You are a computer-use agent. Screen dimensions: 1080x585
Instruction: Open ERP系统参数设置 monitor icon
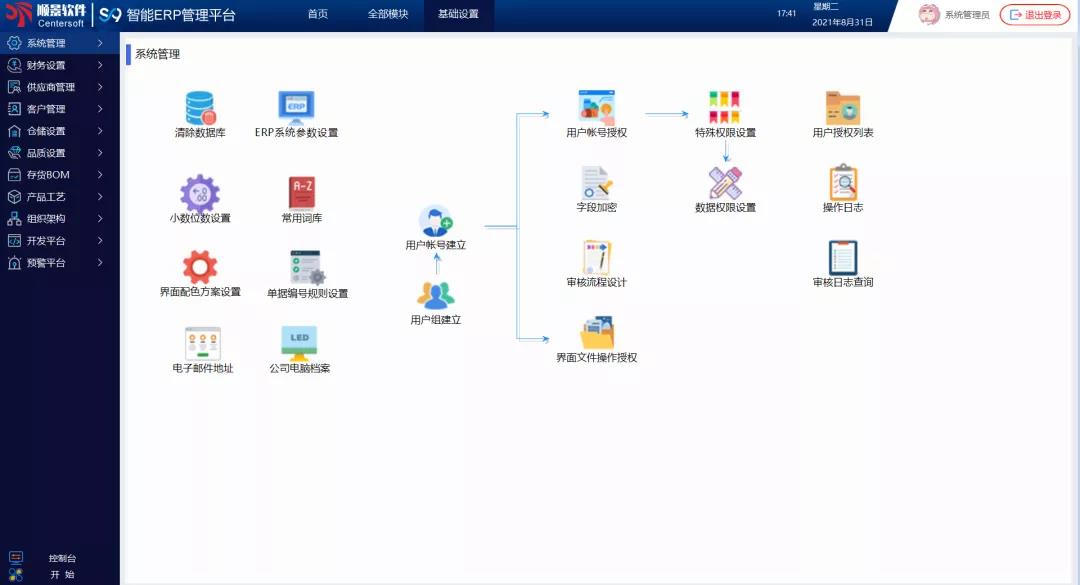tap(296, 108)
